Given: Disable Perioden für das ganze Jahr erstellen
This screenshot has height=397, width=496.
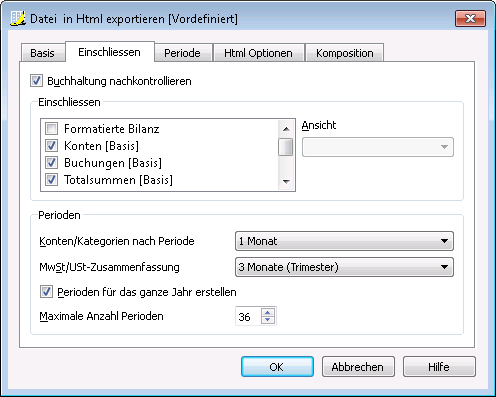Looking at the screenshot, I should (46, 292).
